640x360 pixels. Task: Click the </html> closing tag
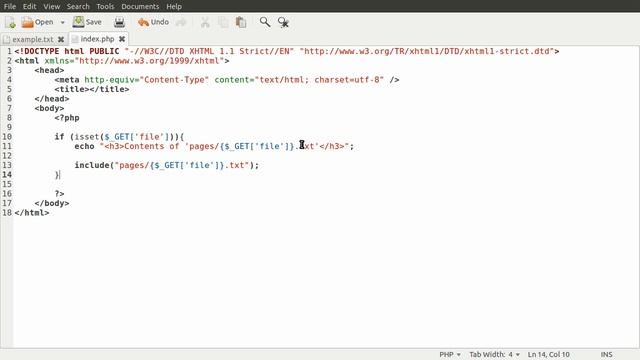click(32, 213)
